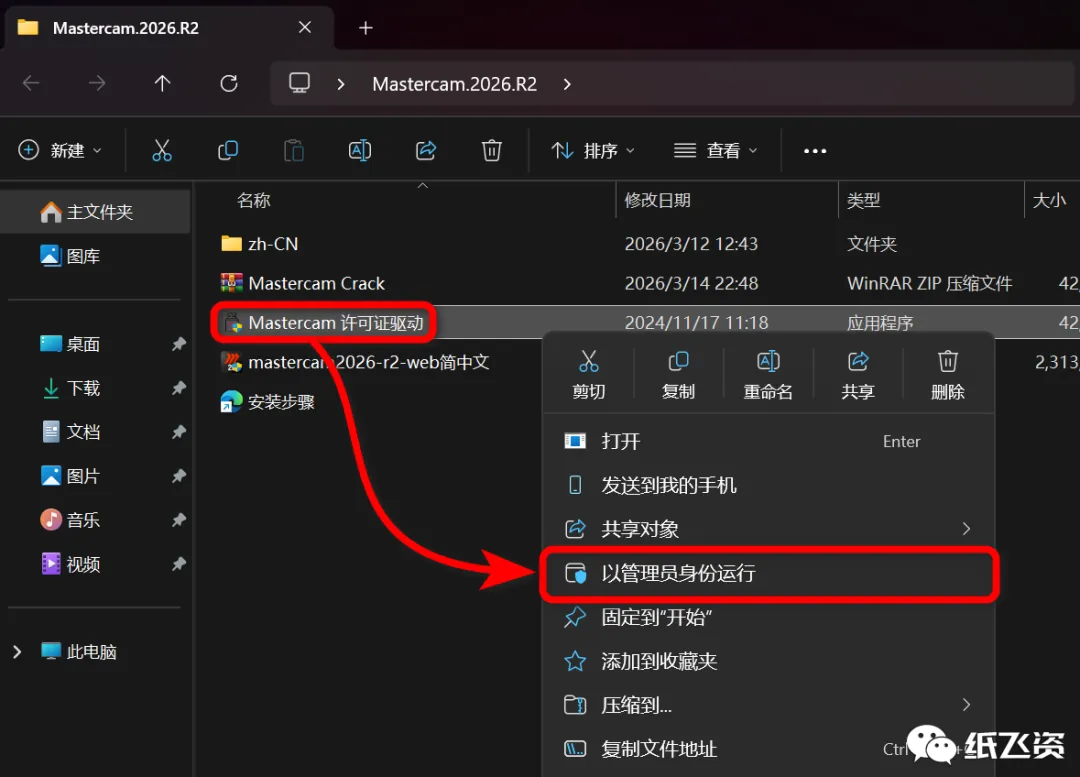Go up one folder level
This screenshot has width=1080, height=777.
click(163, 83)
